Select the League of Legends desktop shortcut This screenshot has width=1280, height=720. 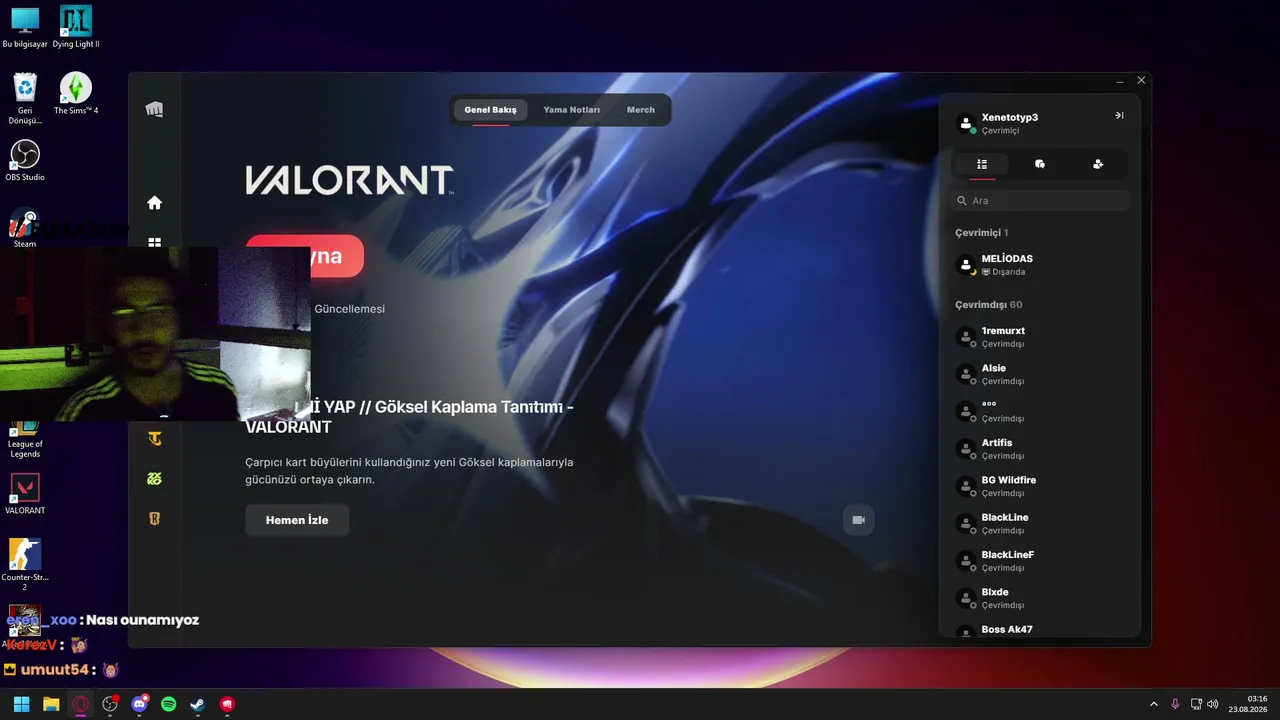(x=25, y=440)
